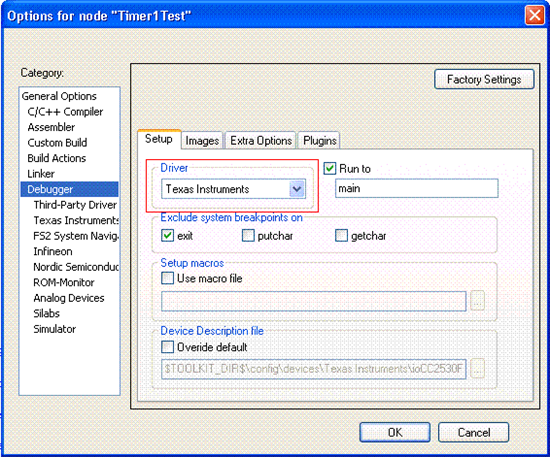Switch to the Images tab
550x457 pixels.
tap(202, 141)
